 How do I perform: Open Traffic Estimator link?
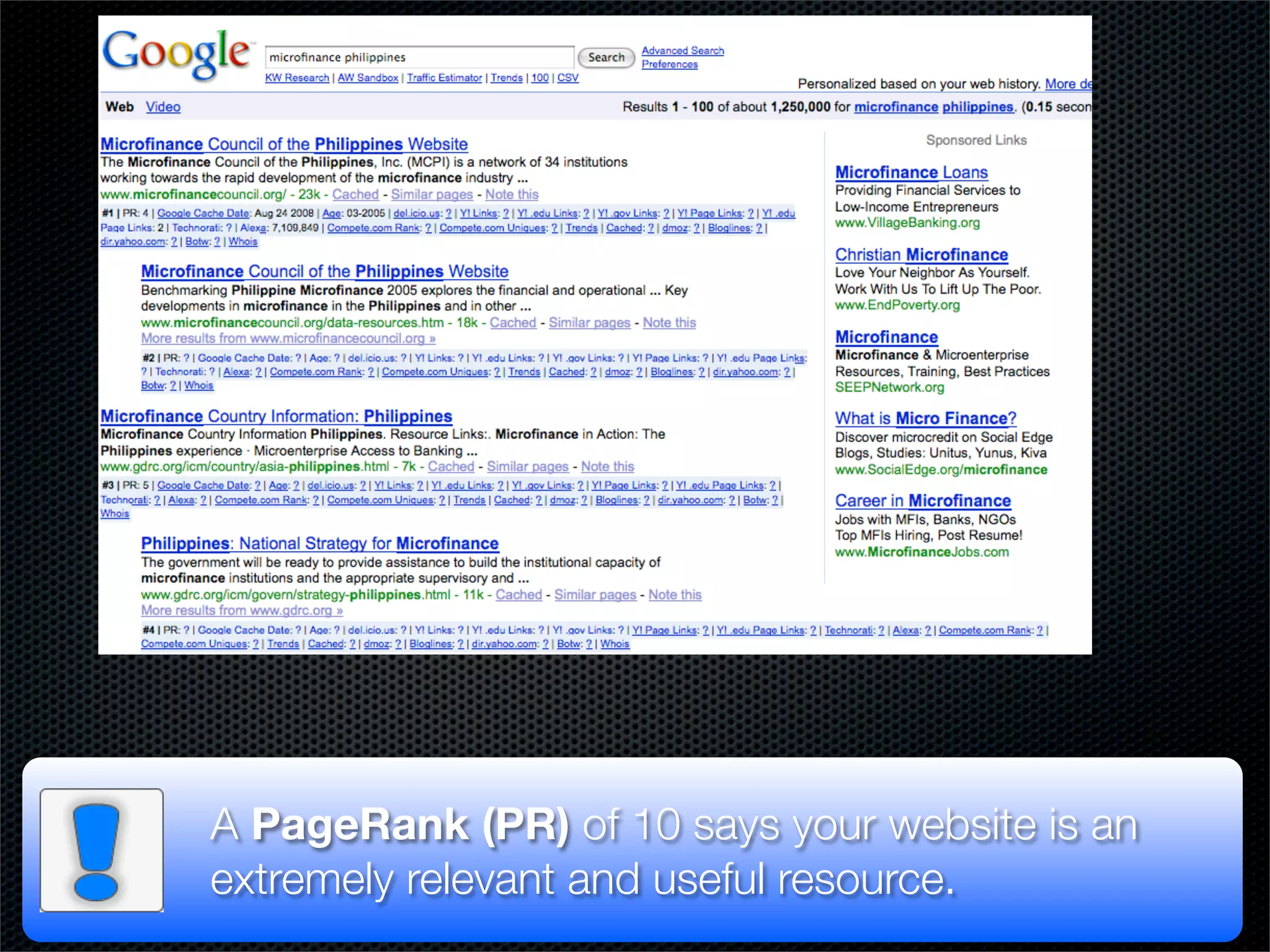(x=445, y=78)
